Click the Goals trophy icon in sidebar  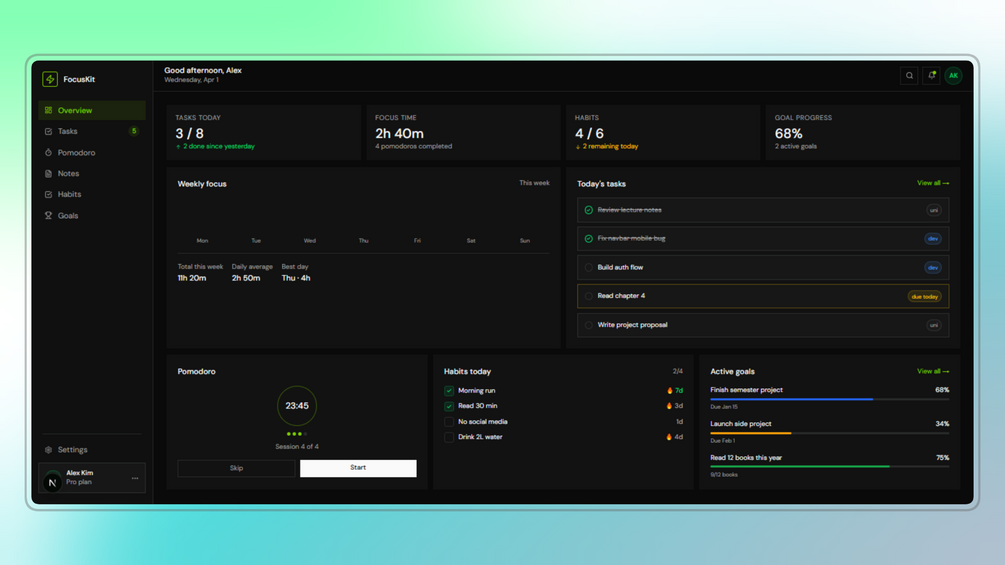coord(49,215)
